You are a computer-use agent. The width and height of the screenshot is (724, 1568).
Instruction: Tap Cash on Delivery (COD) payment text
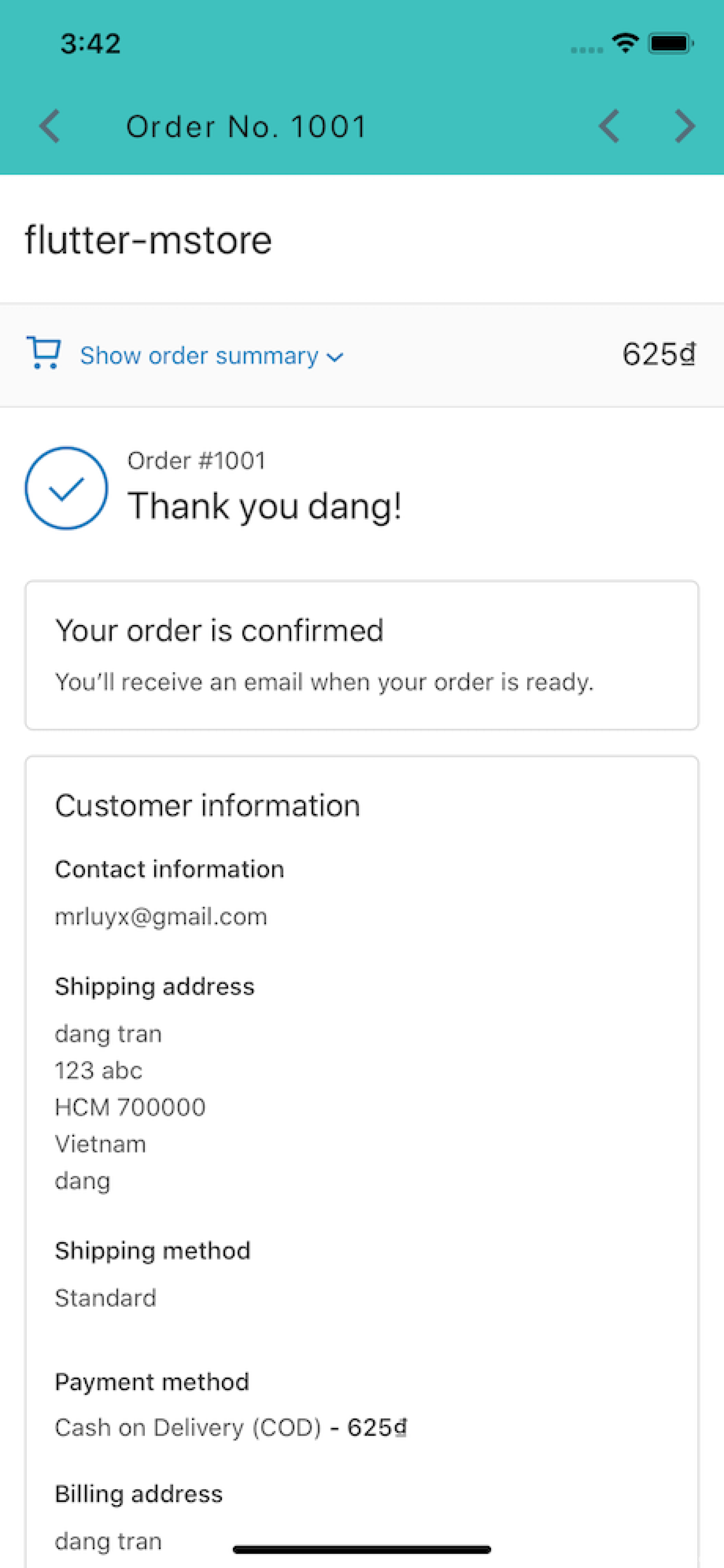(188, 1427)
